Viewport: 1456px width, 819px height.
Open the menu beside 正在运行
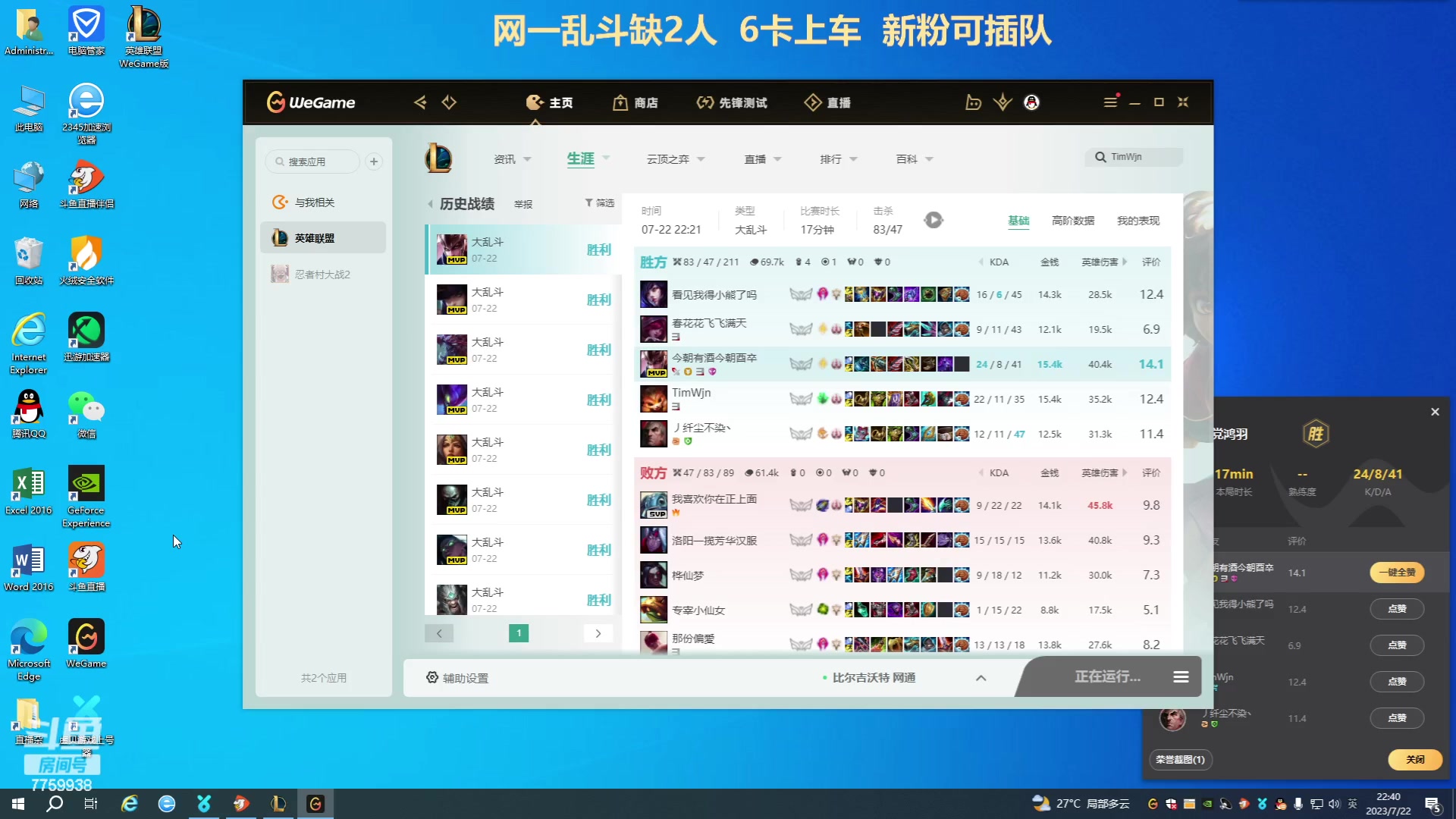pyautogui.click(x=1181, y=676)
